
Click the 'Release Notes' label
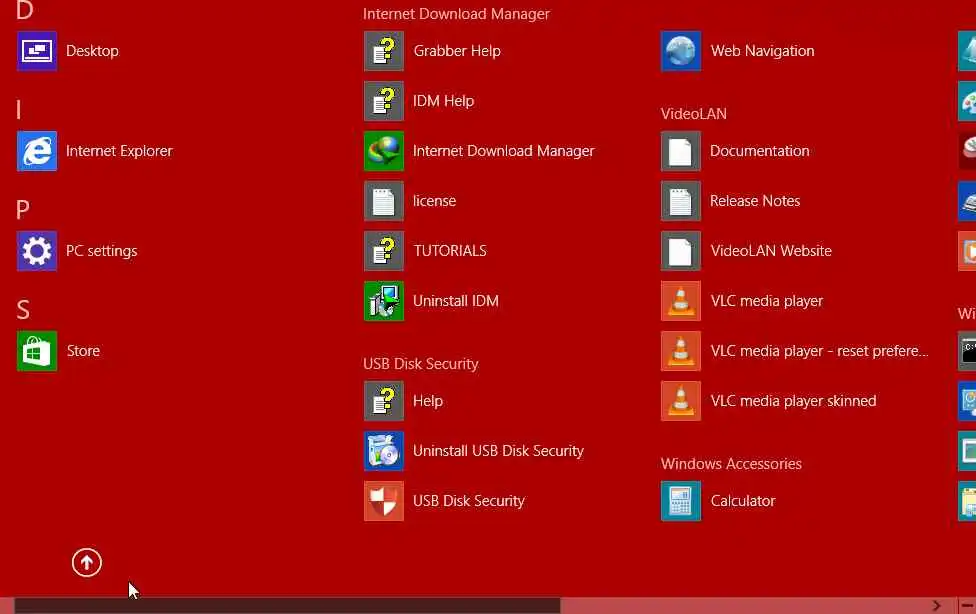pyautogui.click(x=755, y=201)
